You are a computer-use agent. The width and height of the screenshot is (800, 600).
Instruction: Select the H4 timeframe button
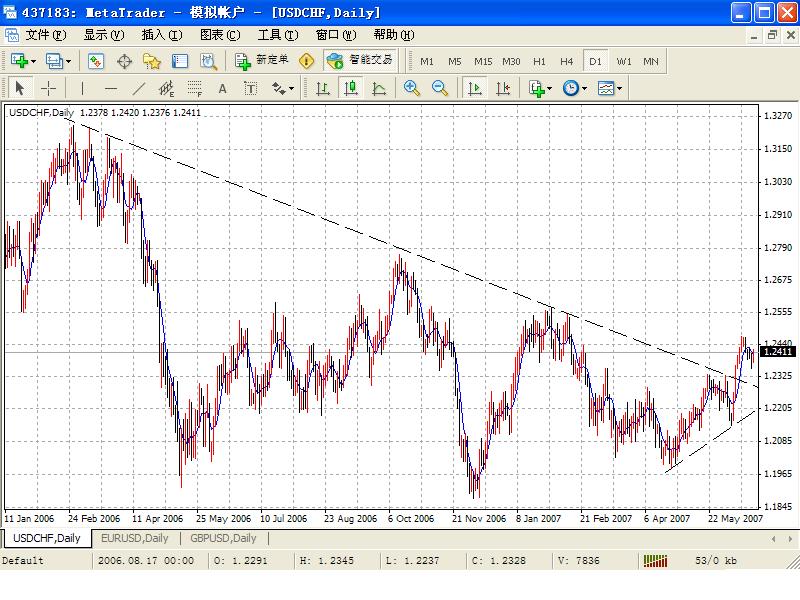567,61
